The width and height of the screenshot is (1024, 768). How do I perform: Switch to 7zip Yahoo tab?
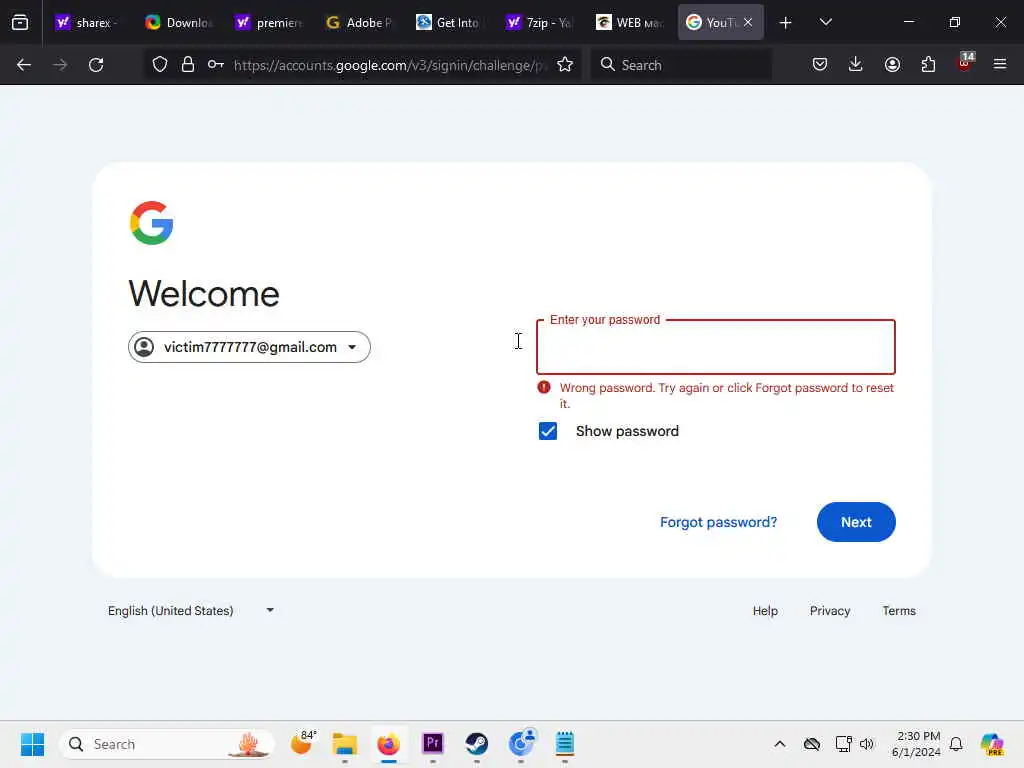point(539,23)
